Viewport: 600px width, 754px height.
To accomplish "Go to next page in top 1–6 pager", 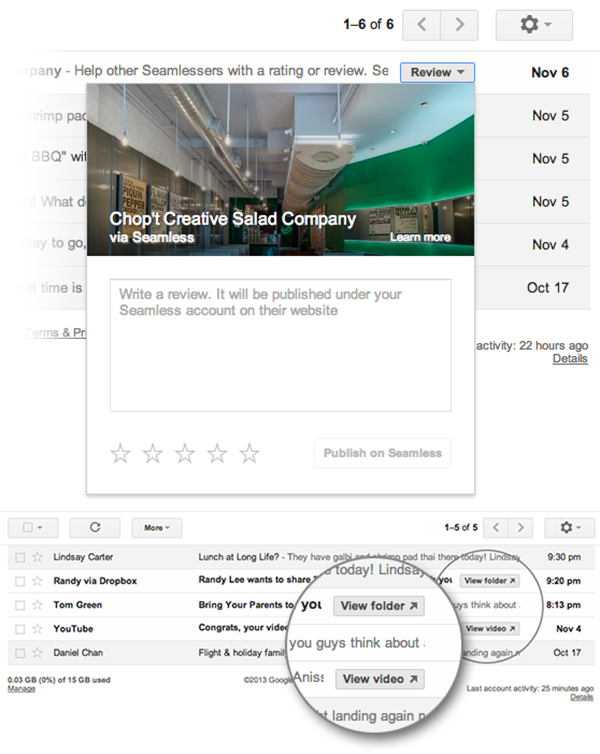I will (x=459, y=25).
